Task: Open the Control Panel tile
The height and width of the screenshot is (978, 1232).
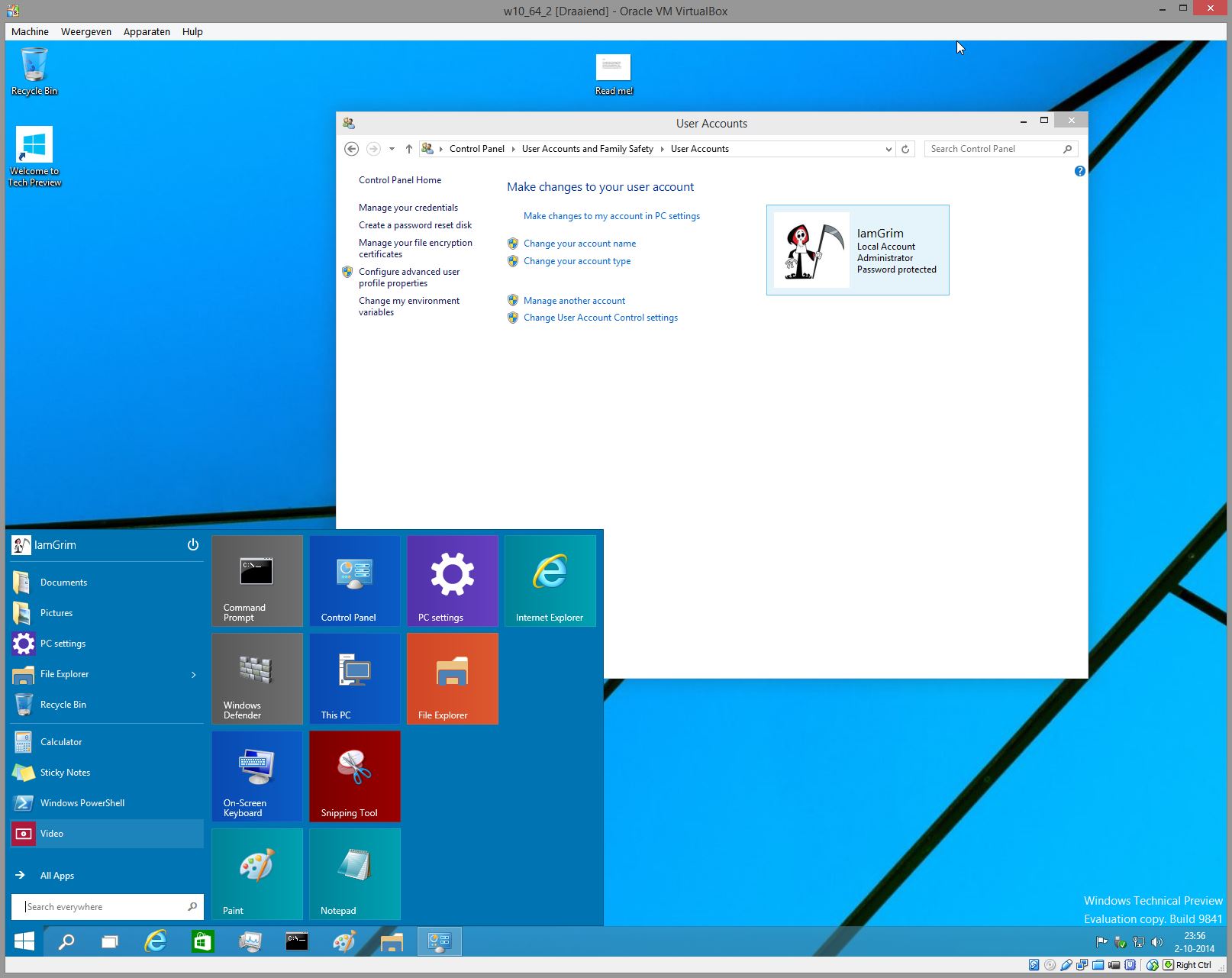Action: pos(355,581)
